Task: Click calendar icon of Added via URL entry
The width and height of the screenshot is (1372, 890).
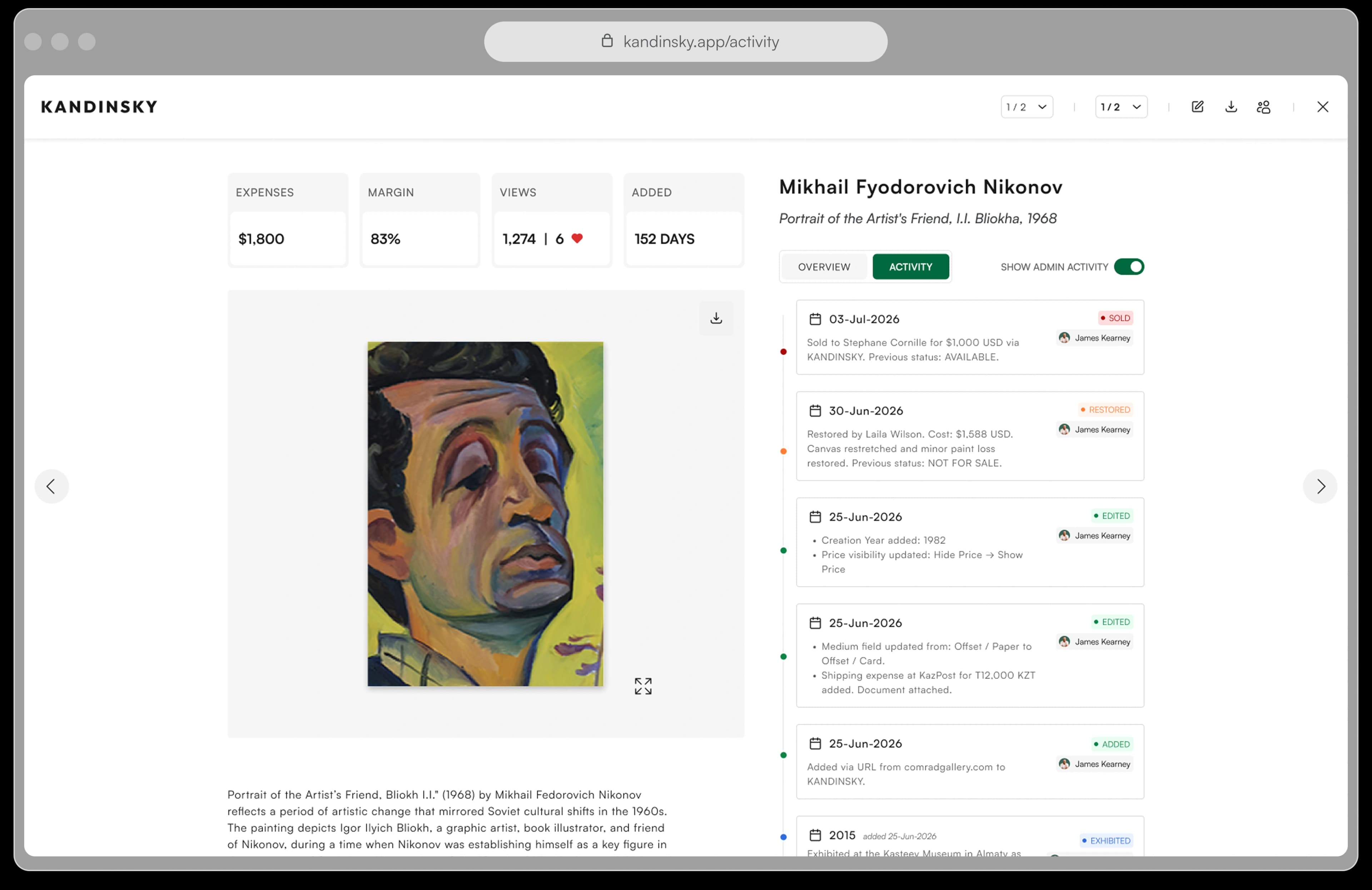Action: (x=815, y=743)
